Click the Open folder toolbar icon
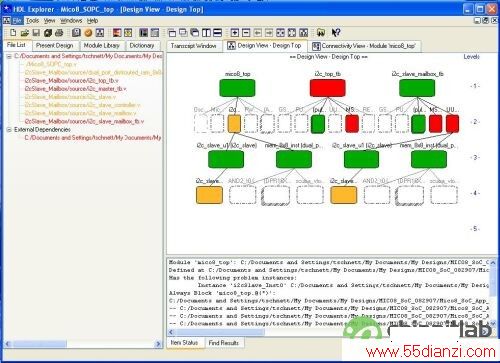Screen dimensions: 500x363 click(25, 33)
